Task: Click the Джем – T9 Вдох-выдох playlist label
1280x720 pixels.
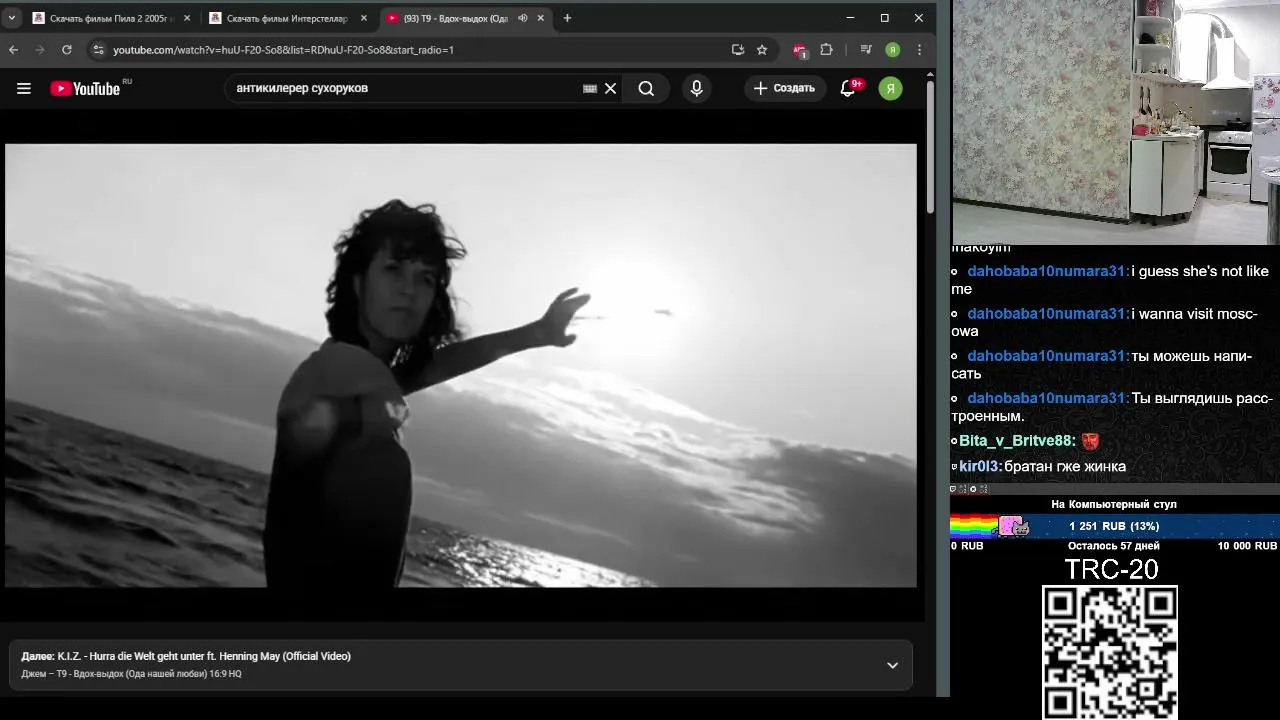Action: click(131, 674)
